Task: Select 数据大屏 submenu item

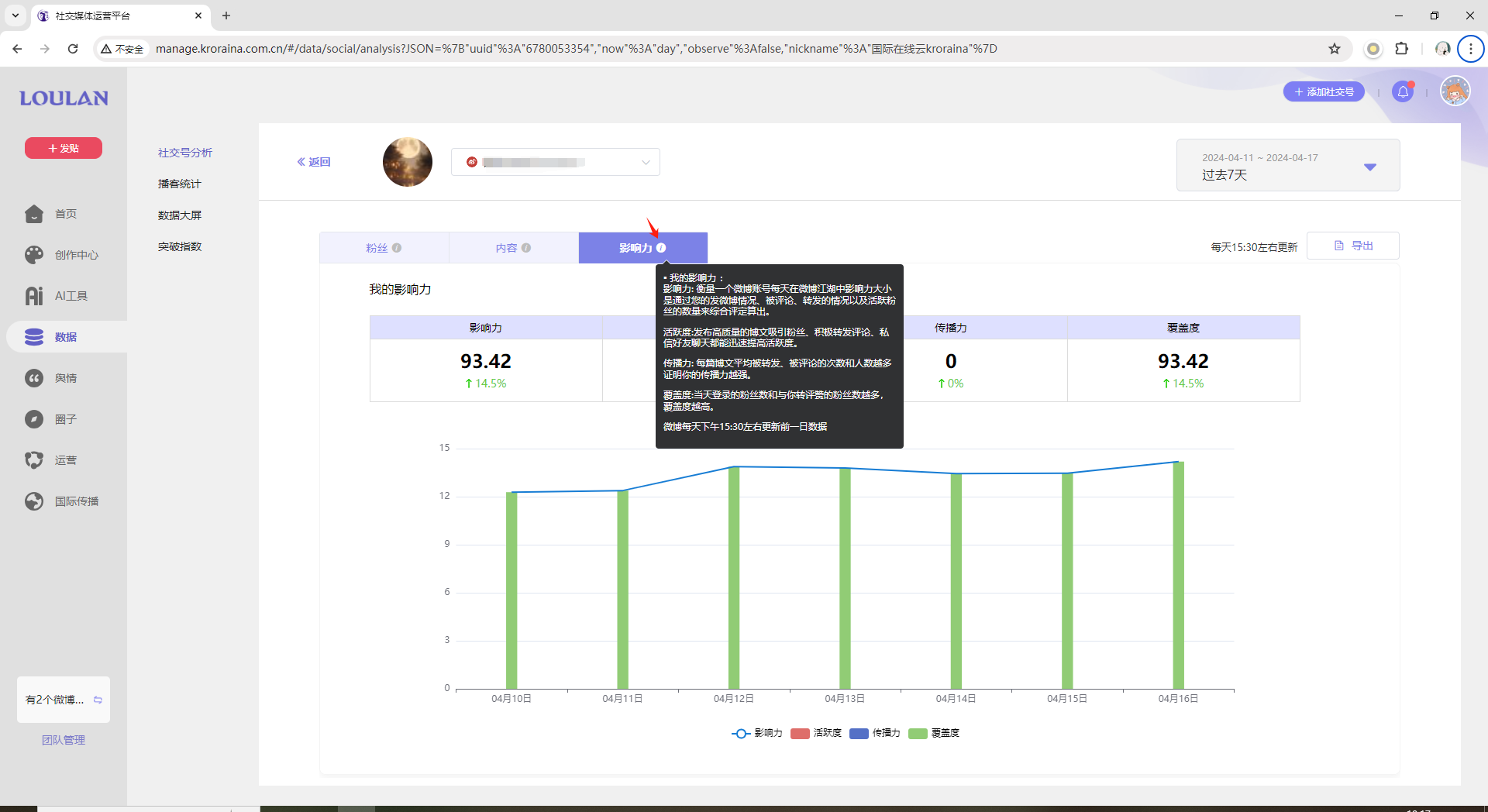Action: [180, 215]
